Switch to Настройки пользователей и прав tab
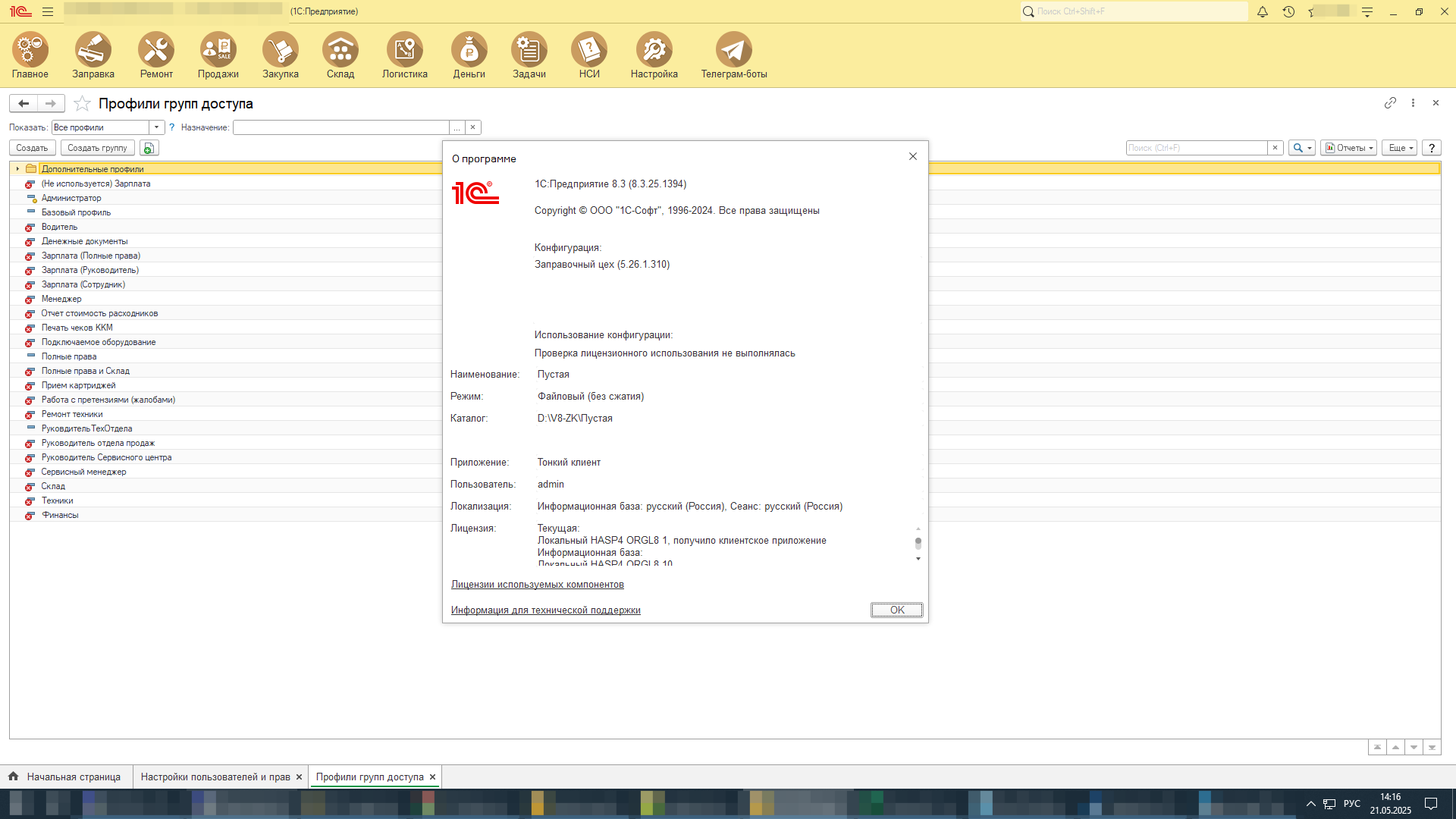 click(x=215, y=777)
